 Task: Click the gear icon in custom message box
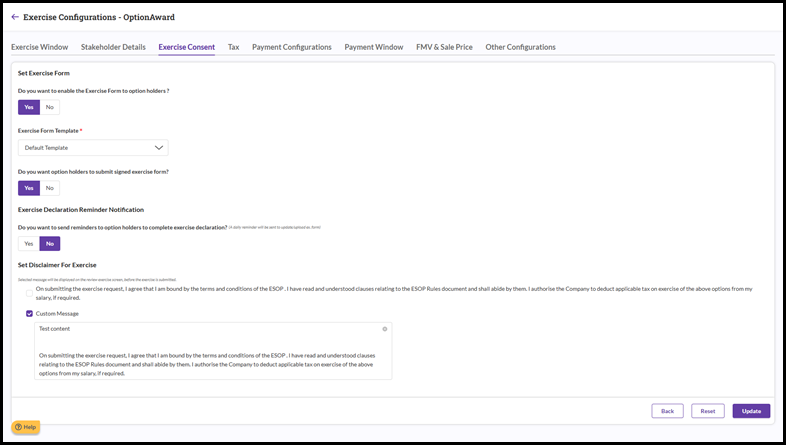pyautogui.click(x=385, y=329)
